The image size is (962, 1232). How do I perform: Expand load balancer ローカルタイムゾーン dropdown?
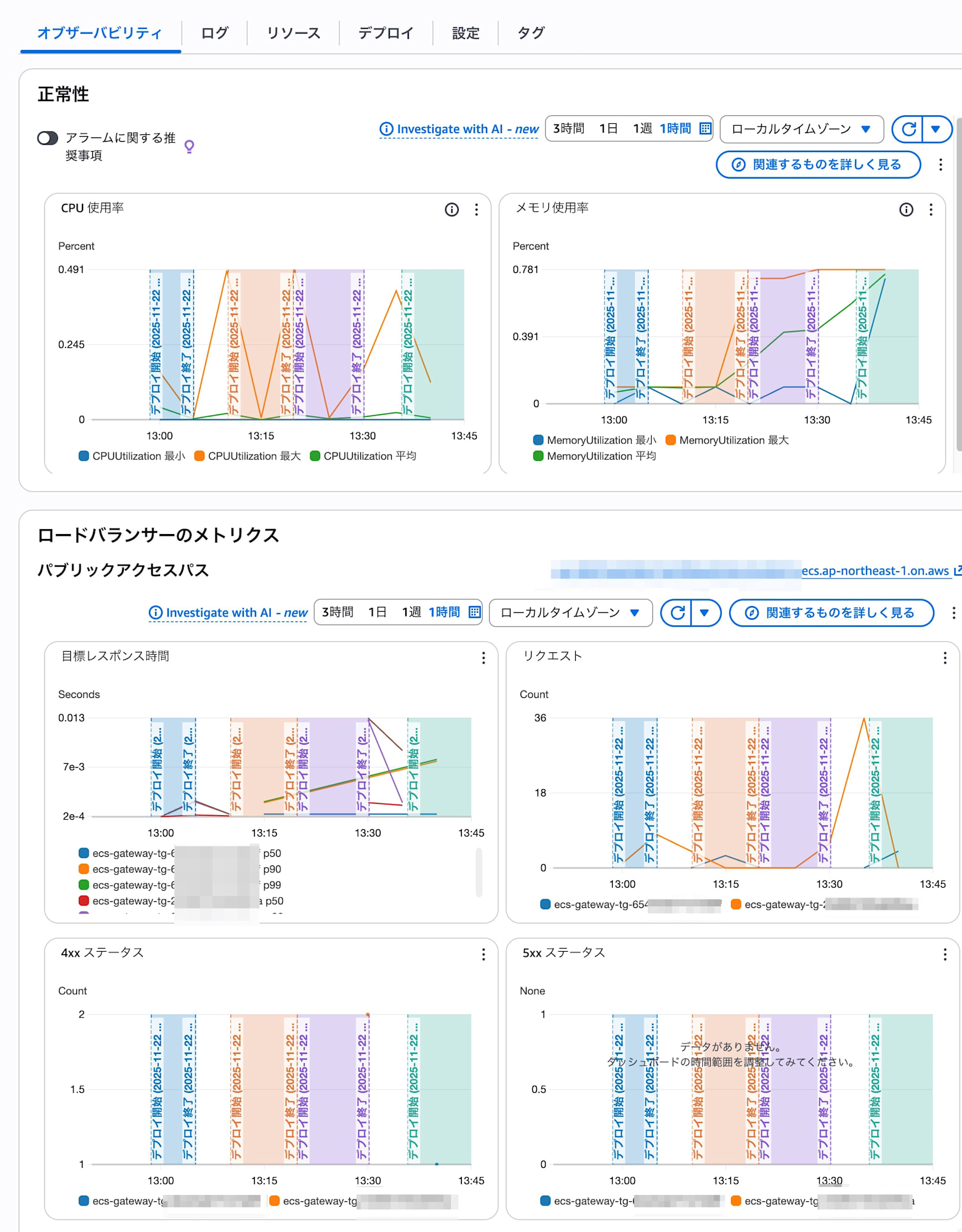click(x=570, y=613)
